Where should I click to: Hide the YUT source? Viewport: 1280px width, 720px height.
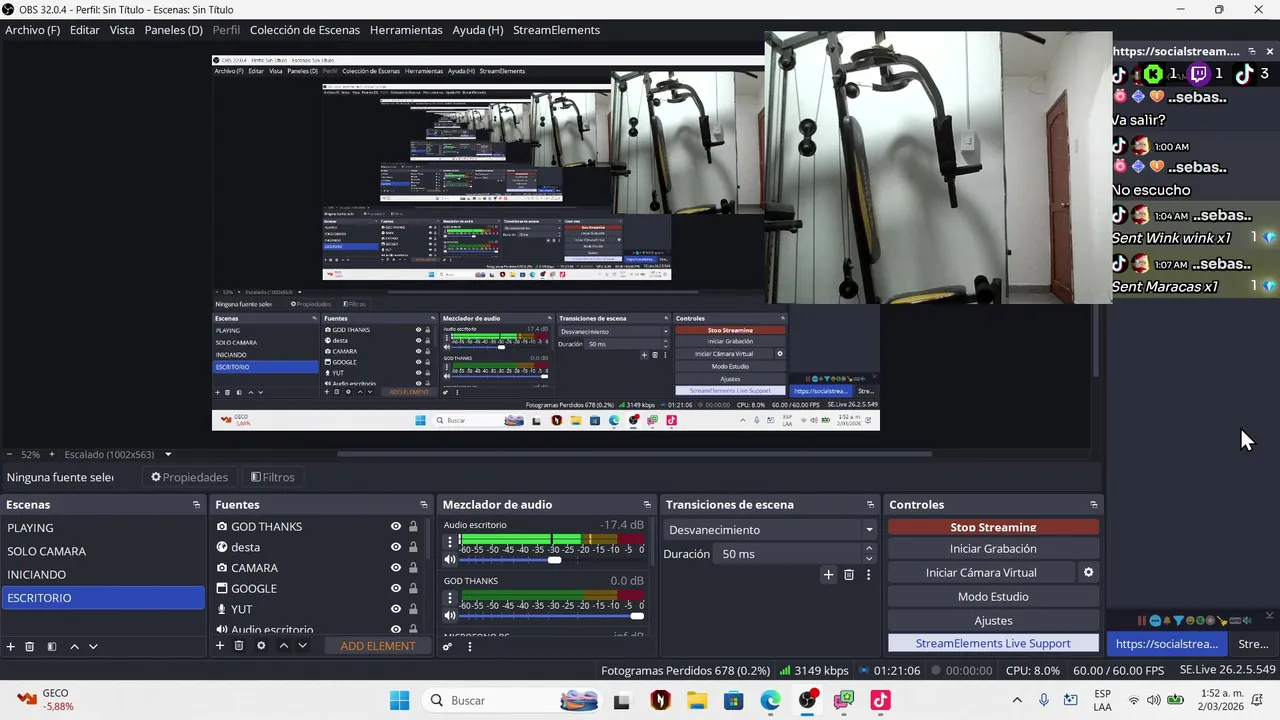pos(396,609)
